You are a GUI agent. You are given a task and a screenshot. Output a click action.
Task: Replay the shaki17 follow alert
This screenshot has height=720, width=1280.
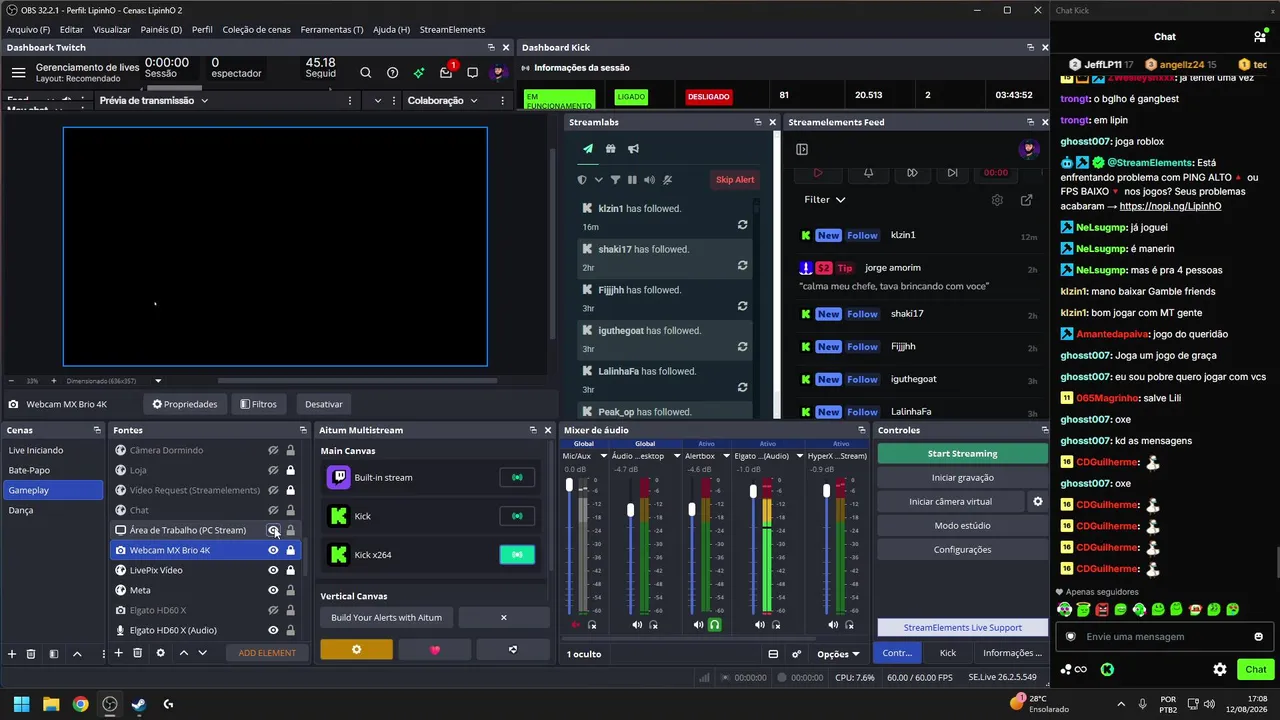click(x=742, y=265)
